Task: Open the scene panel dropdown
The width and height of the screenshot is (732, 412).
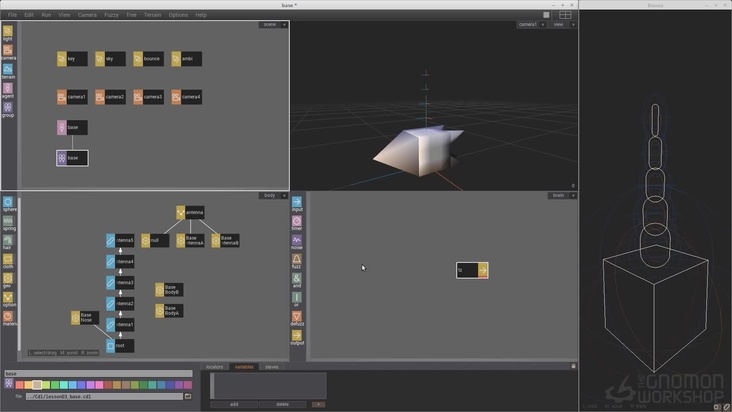Action: 284,25
